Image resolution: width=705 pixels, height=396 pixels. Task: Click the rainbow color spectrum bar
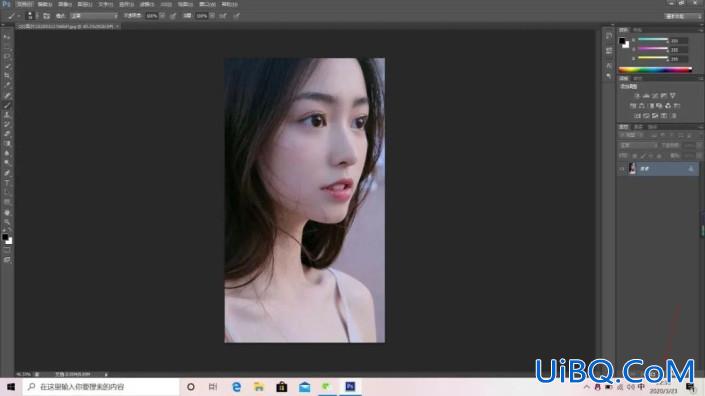point(655,70)
